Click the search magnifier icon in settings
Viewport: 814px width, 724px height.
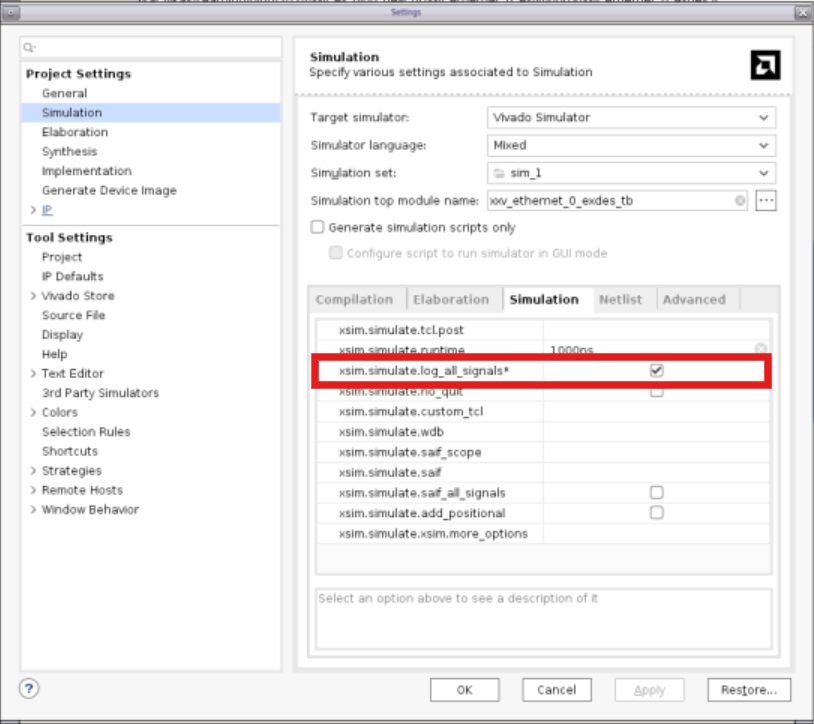click(x=30, y=48)
